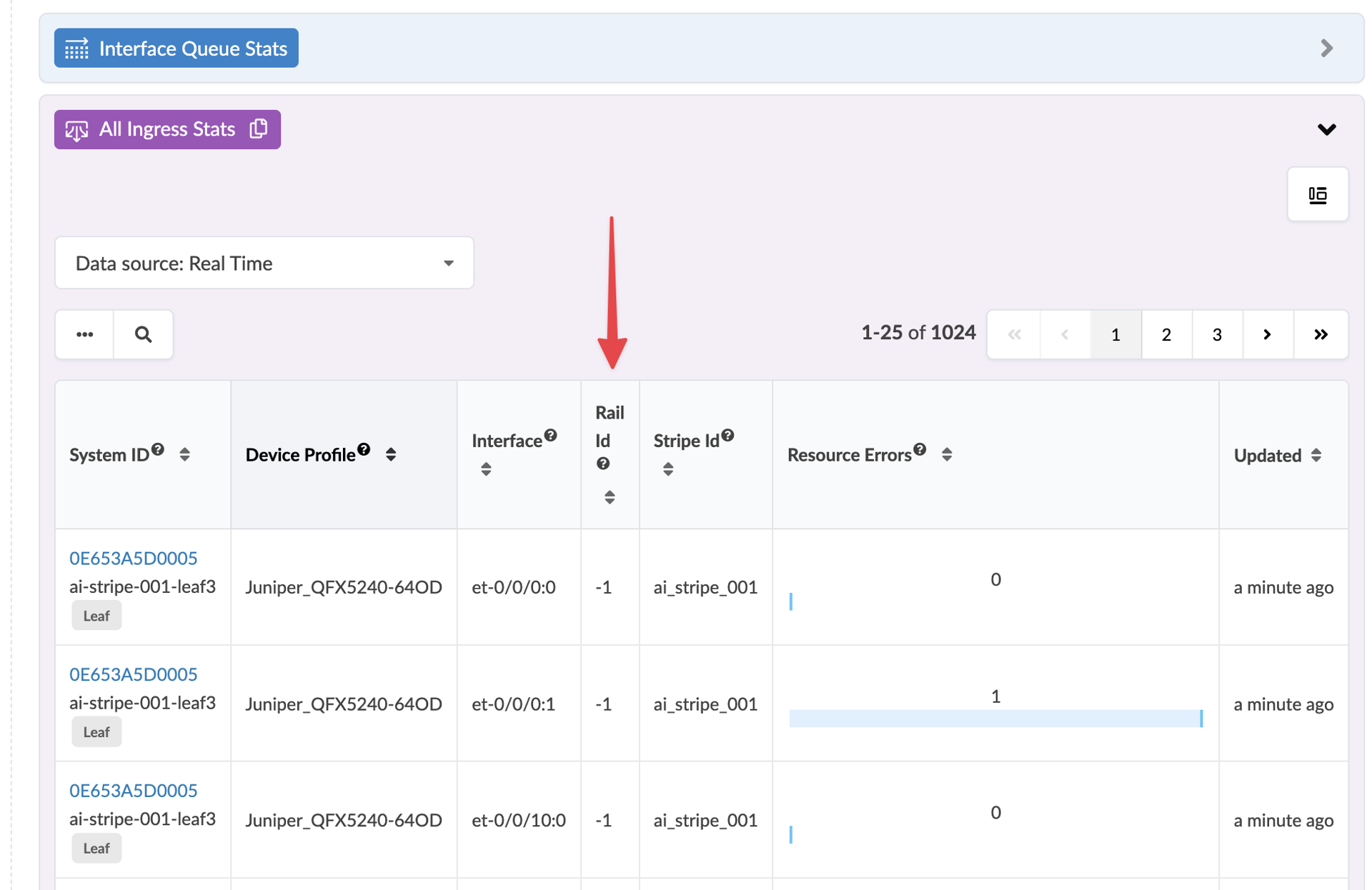Sort table by Updated column
Viewport: 1372px width, 890px height.
coord(1316,455)
